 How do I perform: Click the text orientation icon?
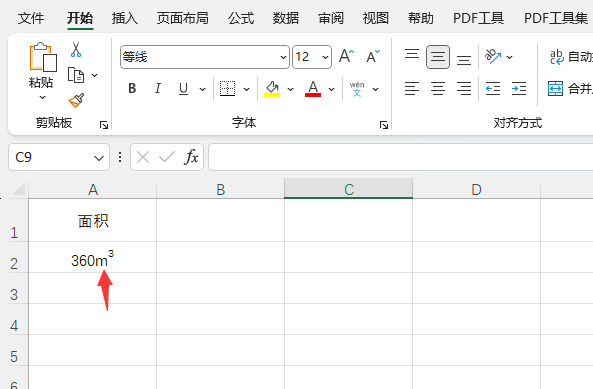point(493,57)
